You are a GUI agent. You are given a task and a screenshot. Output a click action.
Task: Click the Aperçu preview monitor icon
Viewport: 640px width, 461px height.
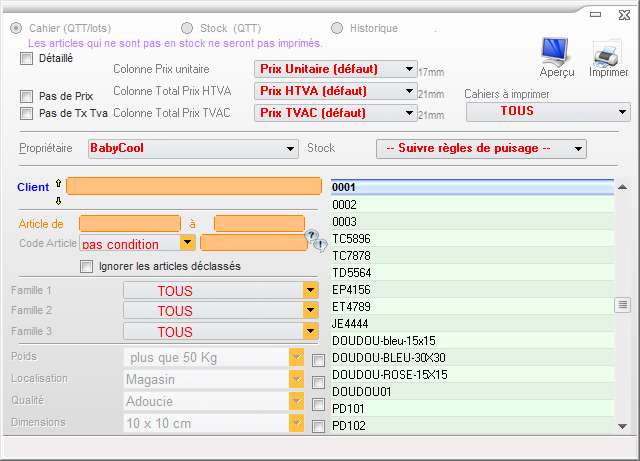(556, 51)
